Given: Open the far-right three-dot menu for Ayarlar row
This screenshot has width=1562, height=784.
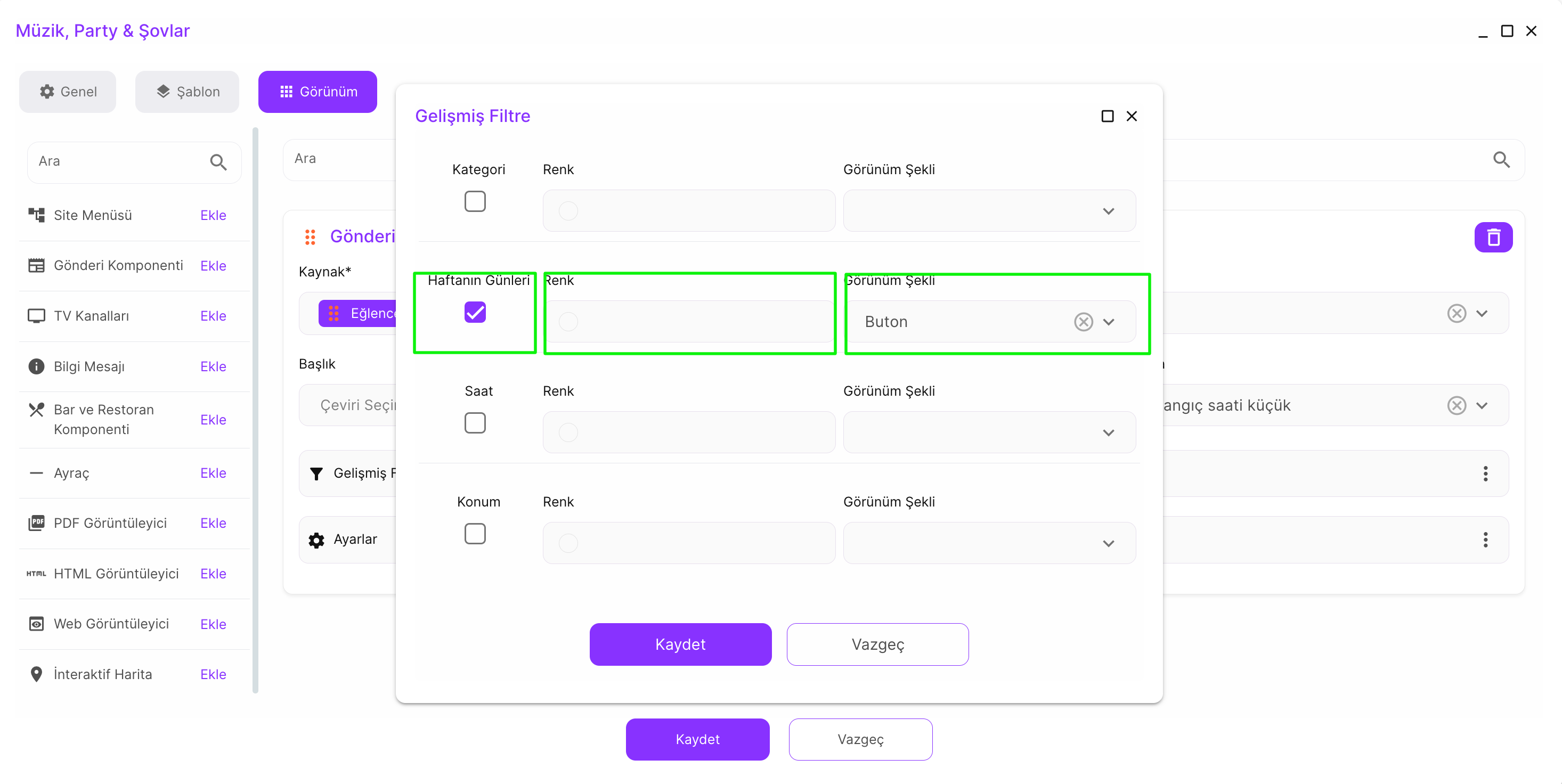Looking at the screenshot, I should (1485, 539).
